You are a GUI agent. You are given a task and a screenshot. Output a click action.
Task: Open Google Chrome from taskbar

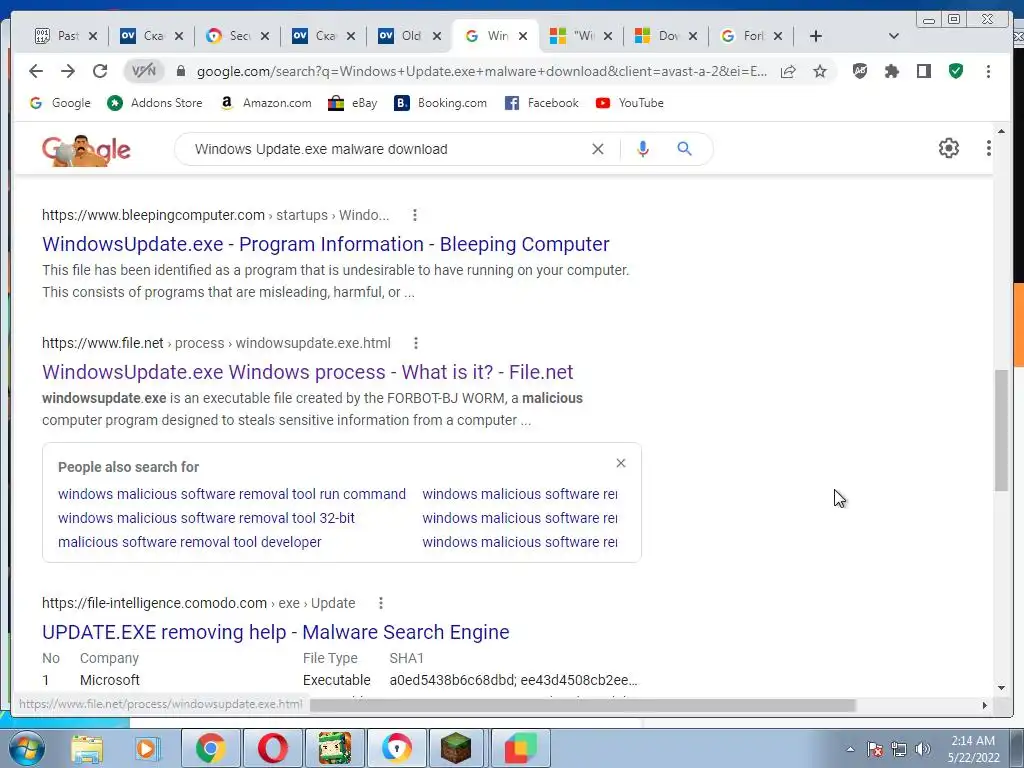click(210, 748)
